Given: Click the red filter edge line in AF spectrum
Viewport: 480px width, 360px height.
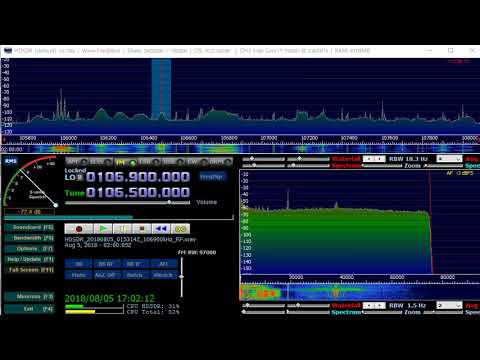Looking at the screenshot, I should tap(430, 222).
